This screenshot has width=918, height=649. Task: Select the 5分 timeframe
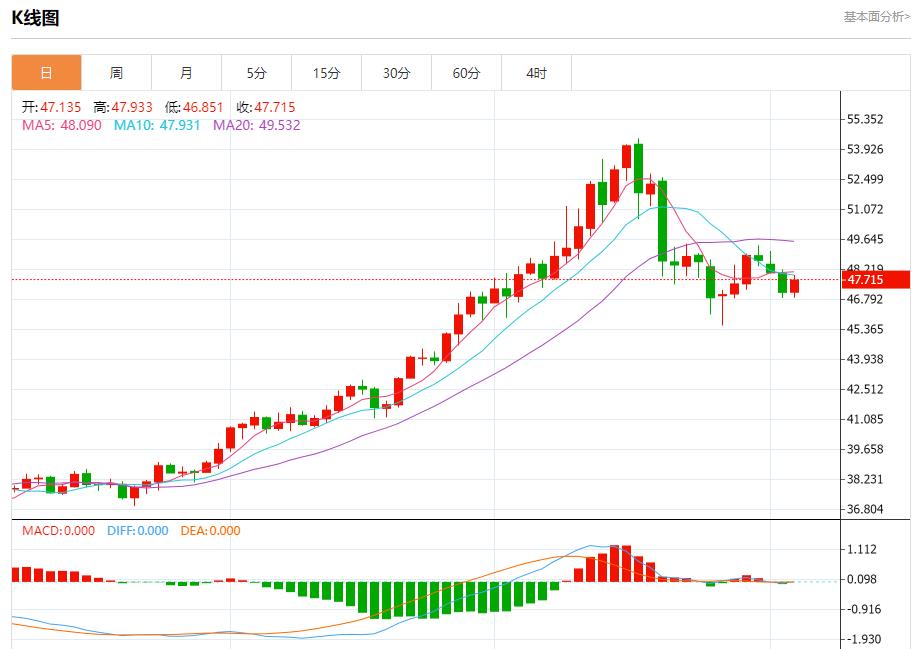click(x=256, y=72)
